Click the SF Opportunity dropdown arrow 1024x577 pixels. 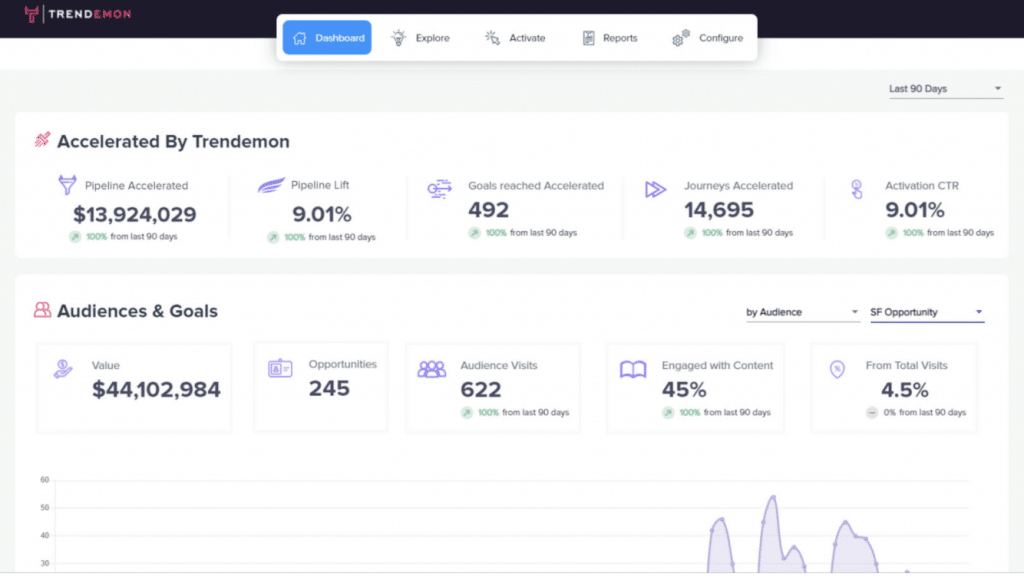[978, 312]
